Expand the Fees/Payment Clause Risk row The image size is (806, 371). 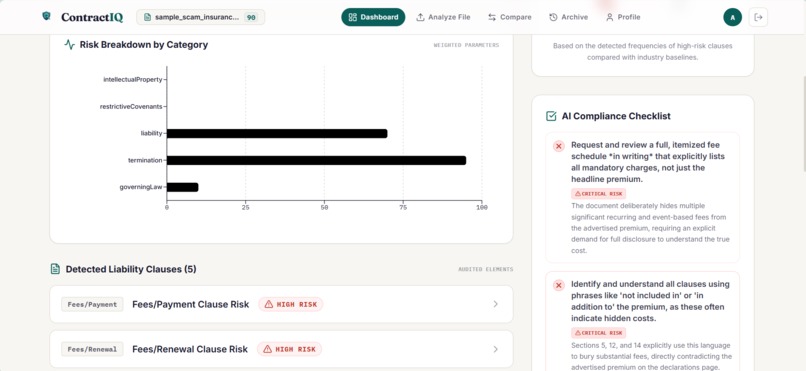coord(281,304)
